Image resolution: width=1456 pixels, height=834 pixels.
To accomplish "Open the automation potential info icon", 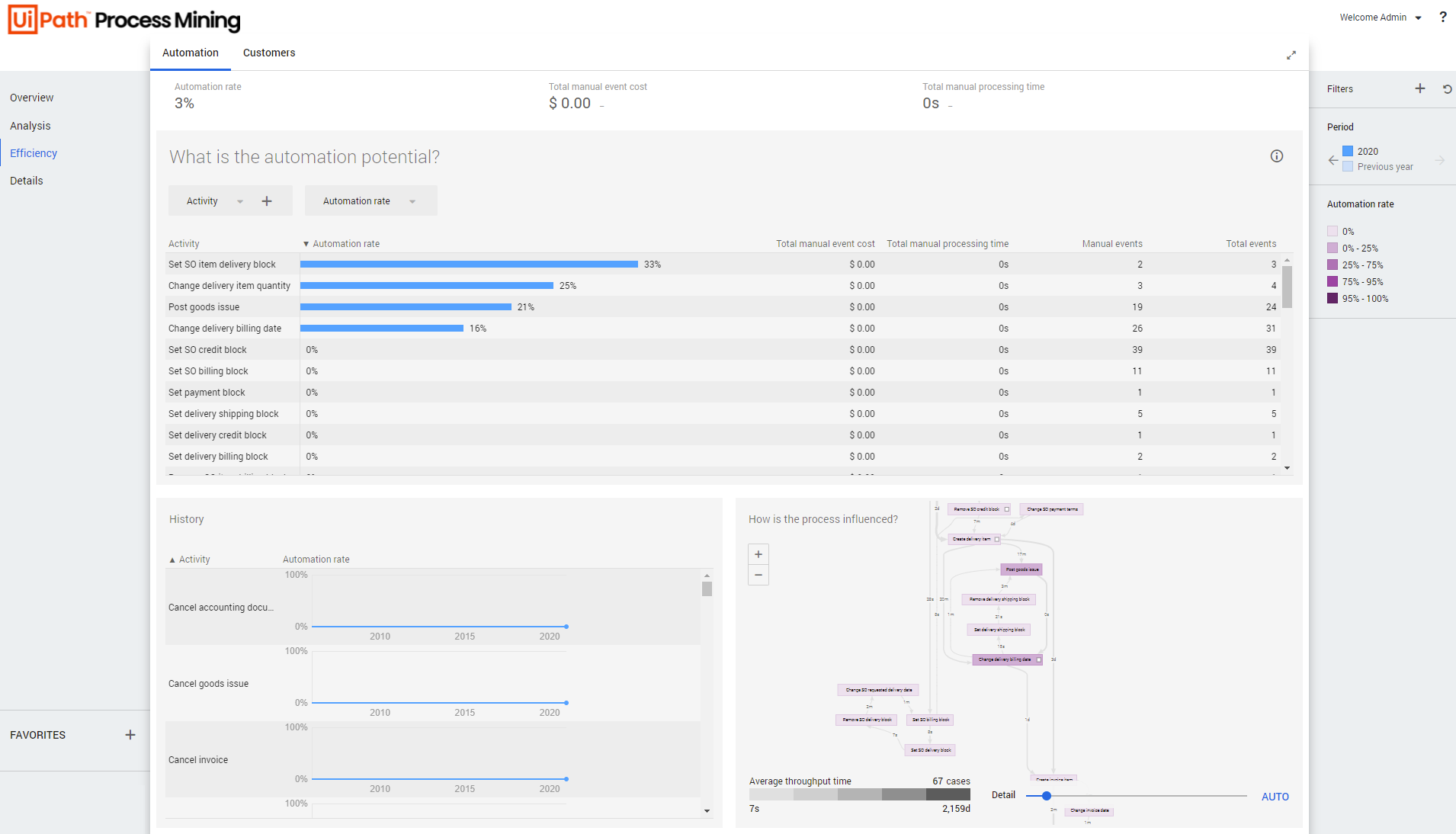I will coord(1276,156).
